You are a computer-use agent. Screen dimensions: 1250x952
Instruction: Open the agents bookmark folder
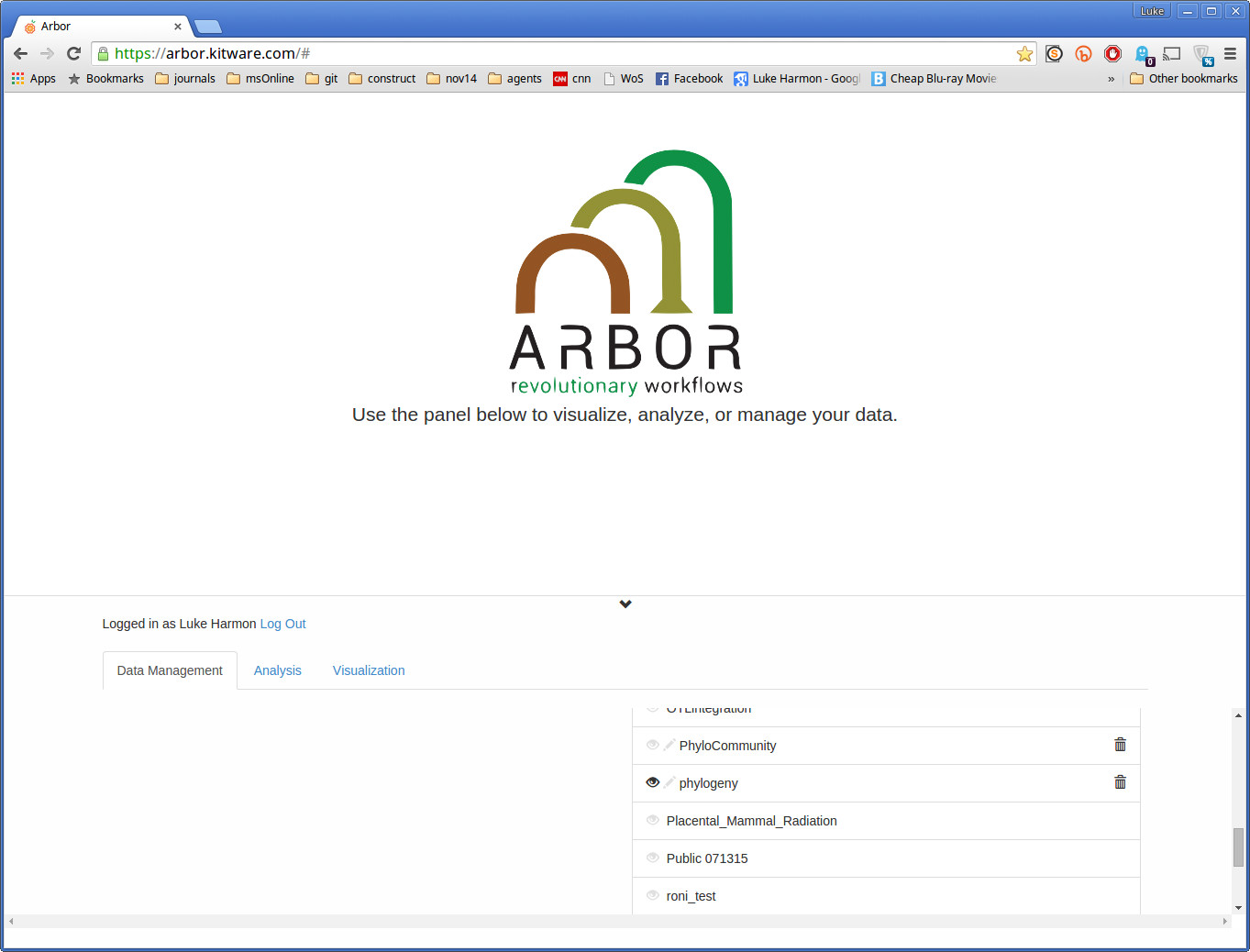tap(514, 79)
